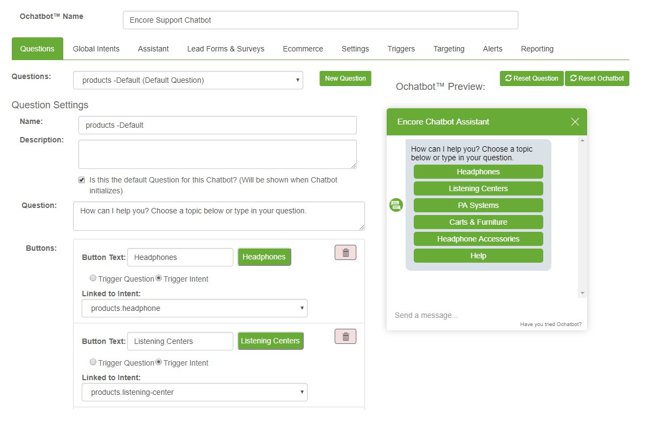646x423 pixels.
Task: Click Headphone Accessories in chat preview
Action: [478, 239]
